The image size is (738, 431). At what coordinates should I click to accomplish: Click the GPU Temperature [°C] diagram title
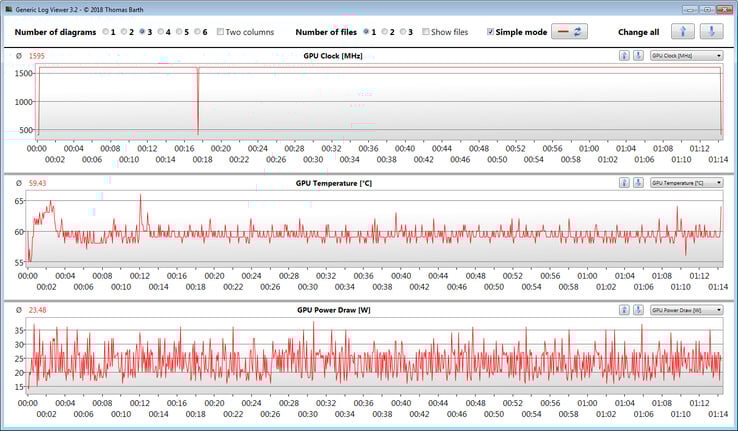(334, 183)
